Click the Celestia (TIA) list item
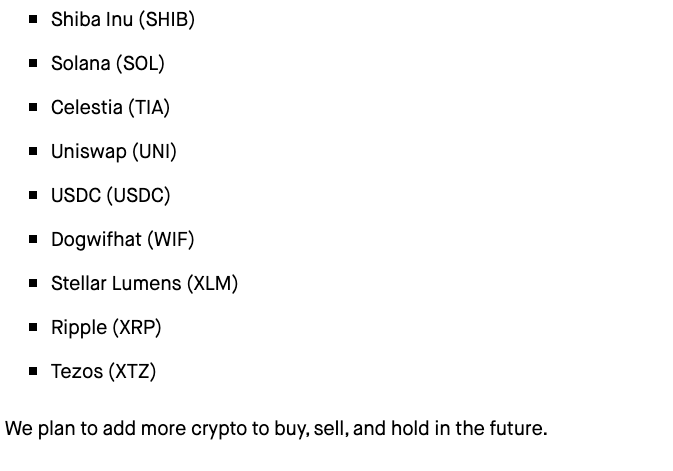 pyautogui.click(x=110, y=107)
